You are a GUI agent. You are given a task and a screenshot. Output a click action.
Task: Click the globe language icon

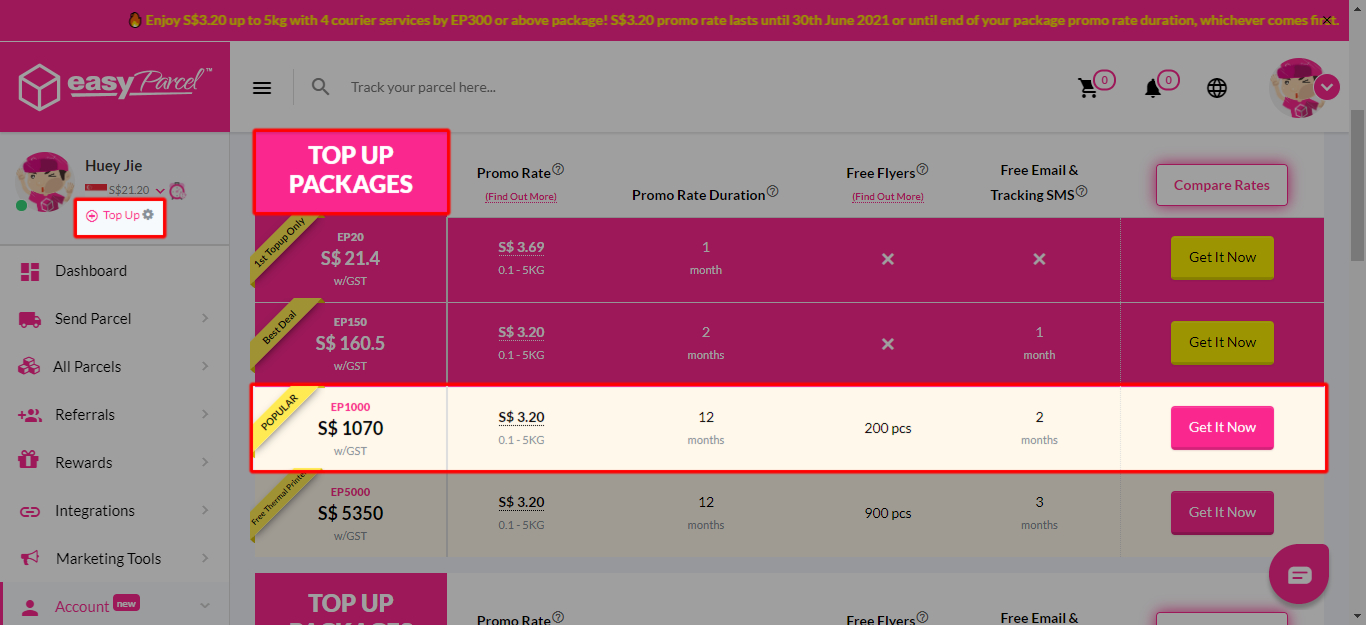(1216, 87)
